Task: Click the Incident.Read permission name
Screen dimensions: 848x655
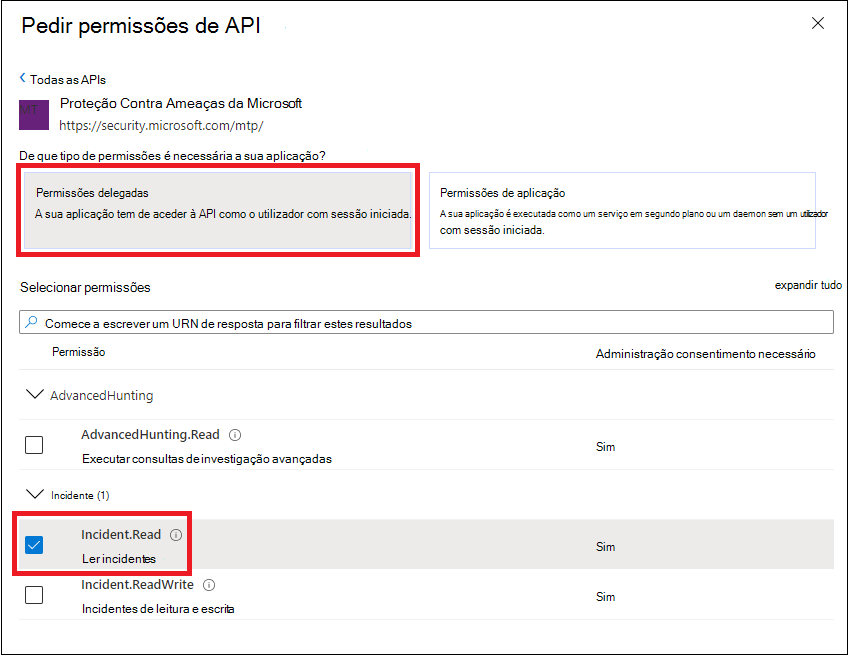Action: pyautogui.click(x=121, y=534)
